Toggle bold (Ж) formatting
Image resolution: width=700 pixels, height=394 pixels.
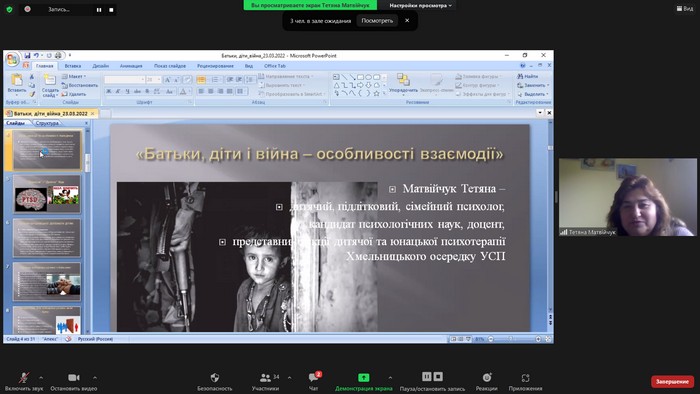[108, 91]
